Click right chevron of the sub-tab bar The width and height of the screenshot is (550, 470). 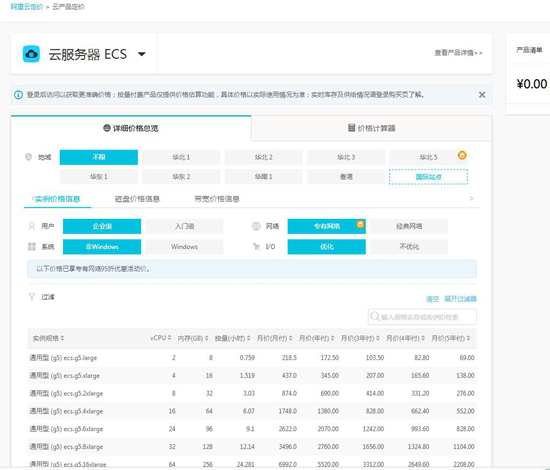pos(471,199)
